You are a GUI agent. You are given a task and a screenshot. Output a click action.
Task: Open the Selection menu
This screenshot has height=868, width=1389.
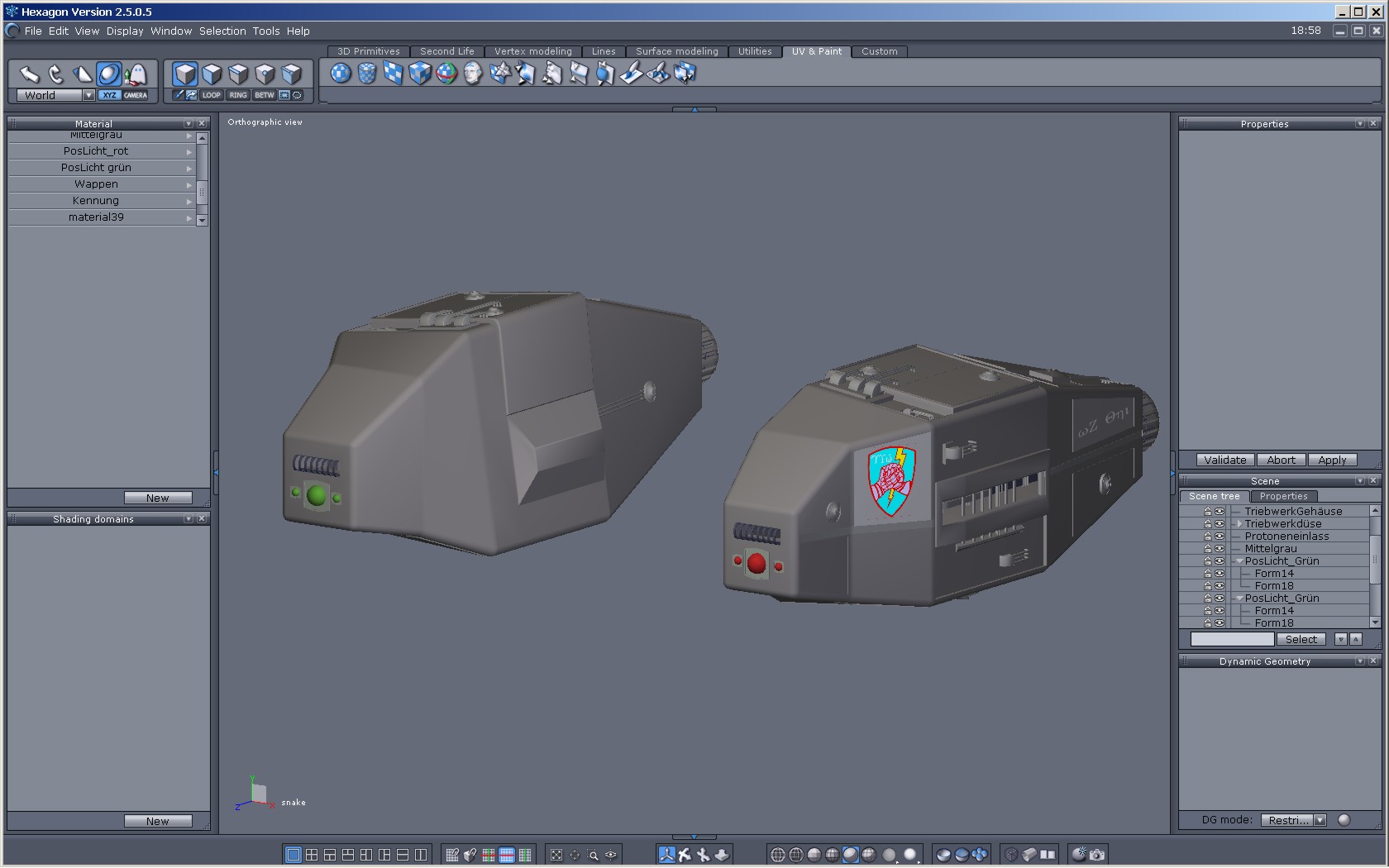pos(222,31)
